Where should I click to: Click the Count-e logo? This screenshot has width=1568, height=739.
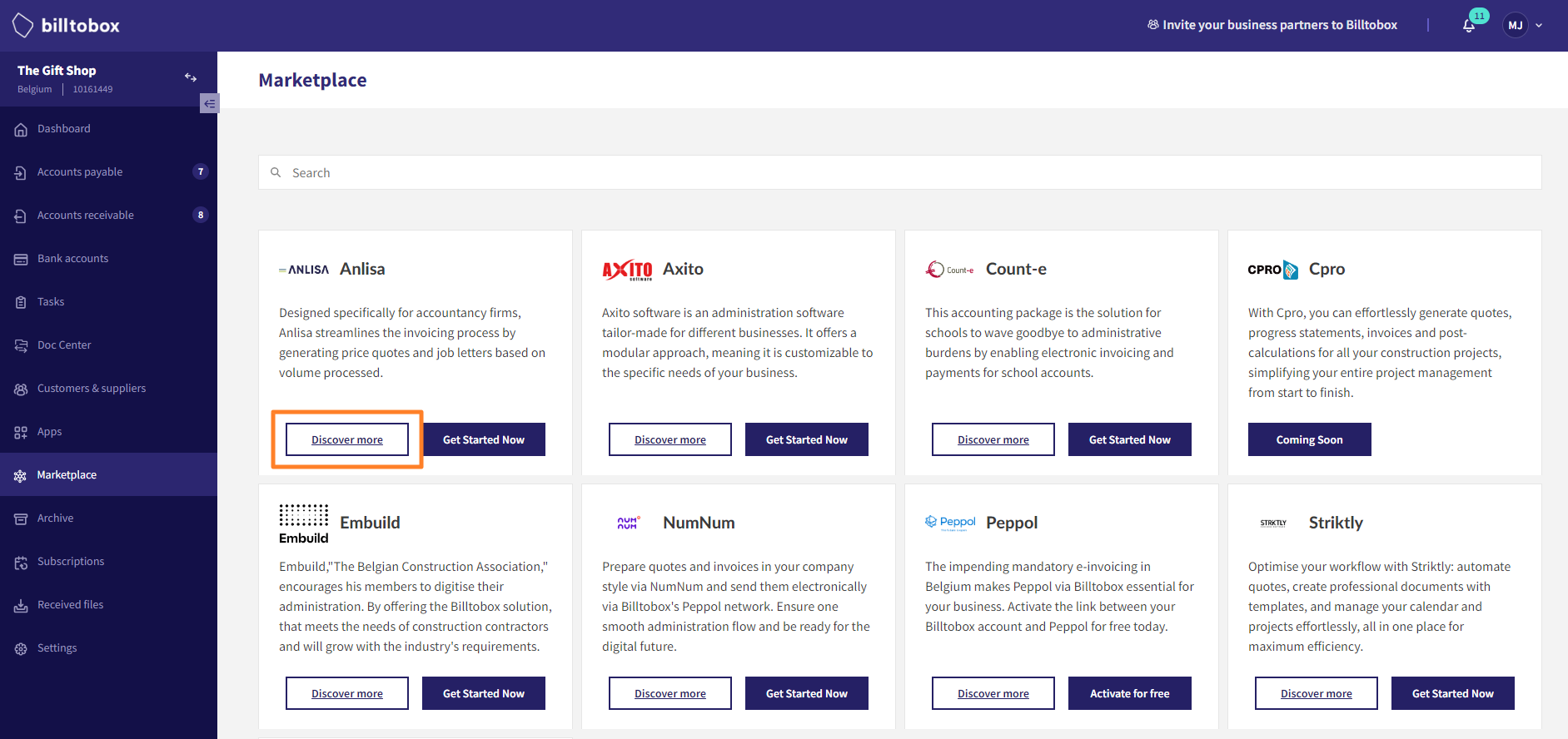(x=950, y=270)
